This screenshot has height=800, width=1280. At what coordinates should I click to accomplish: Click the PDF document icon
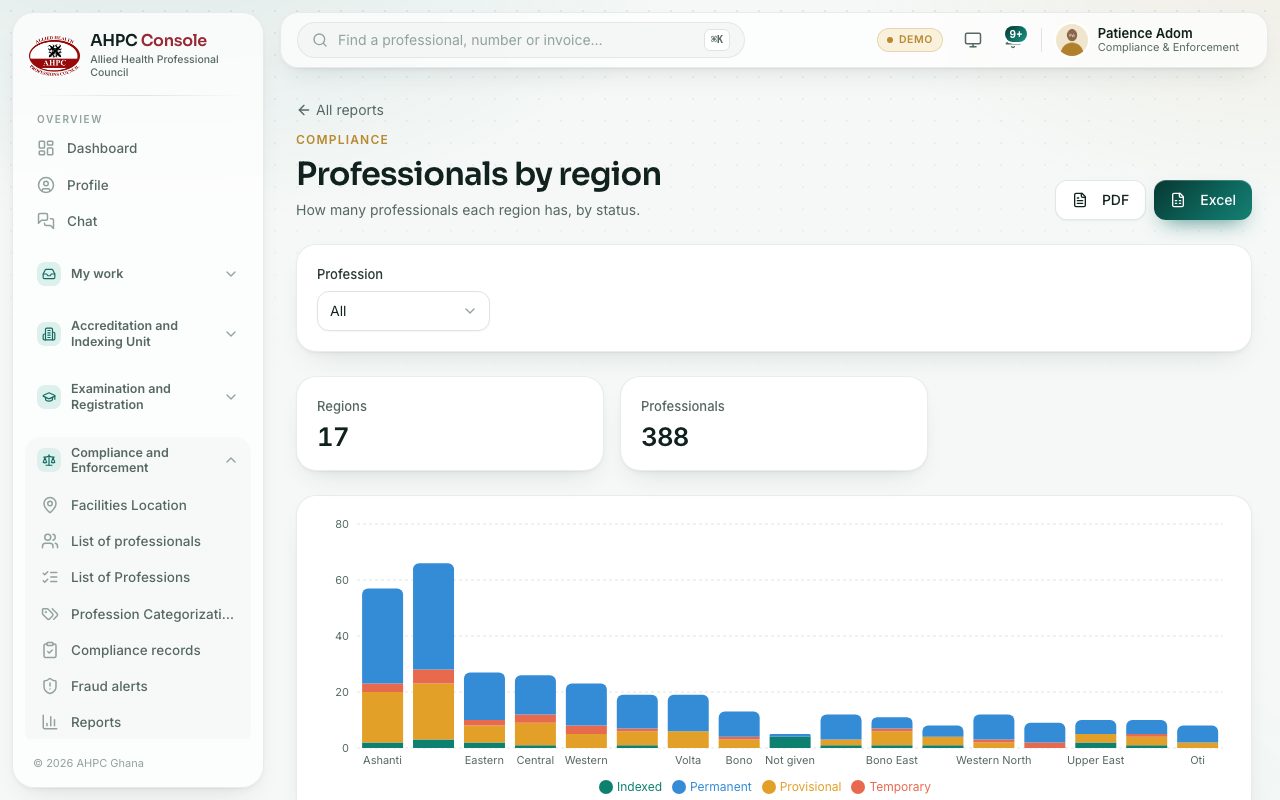pyautogui.click(x=1080, y=200)
